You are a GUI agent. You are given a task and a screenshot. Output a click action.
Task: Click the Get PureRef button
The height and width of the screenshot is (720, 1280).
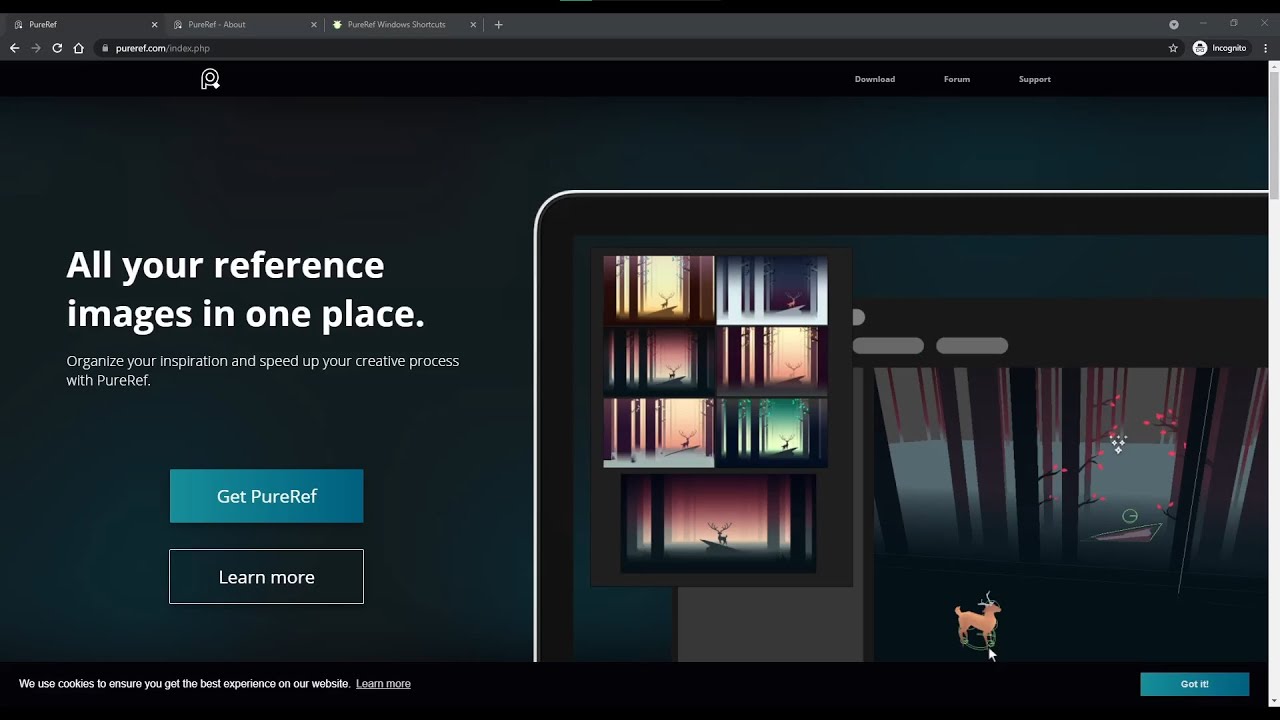[266, 496]
